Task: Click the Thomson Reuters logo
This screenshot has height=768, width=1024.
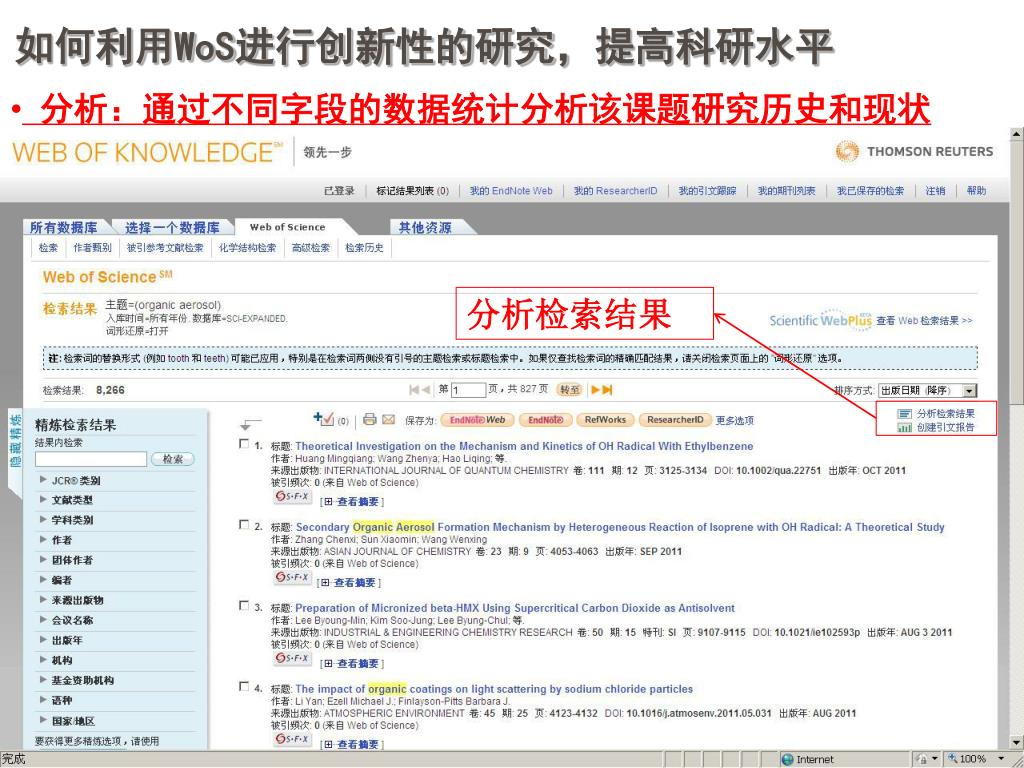Action: coord(914,151)
